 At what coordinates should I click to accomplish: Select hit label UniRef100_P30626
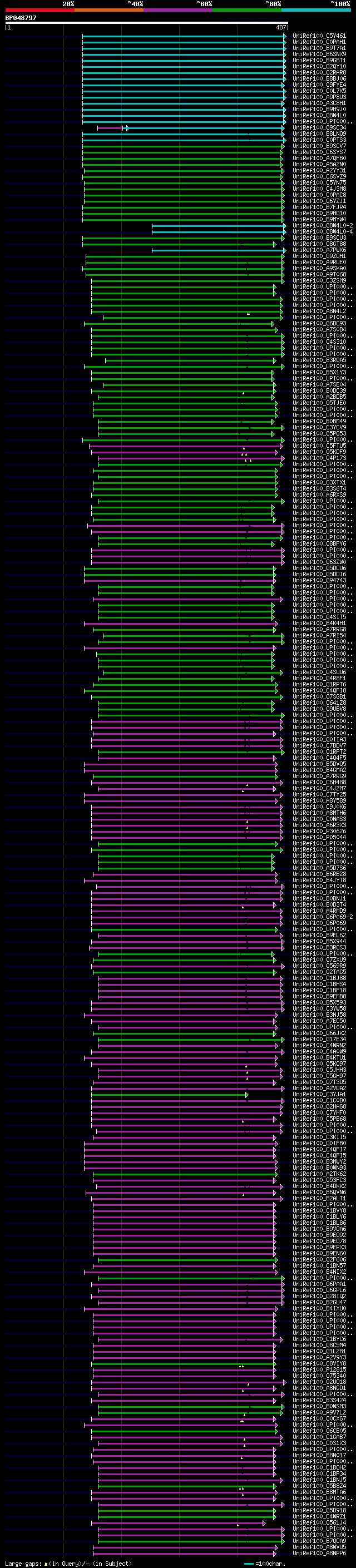(x=319, y=832)
